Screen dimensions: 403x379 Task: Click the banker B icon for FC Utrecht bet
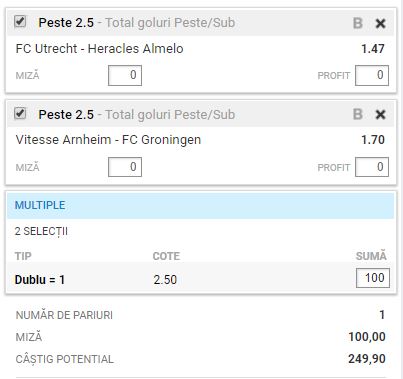point(357,23)
